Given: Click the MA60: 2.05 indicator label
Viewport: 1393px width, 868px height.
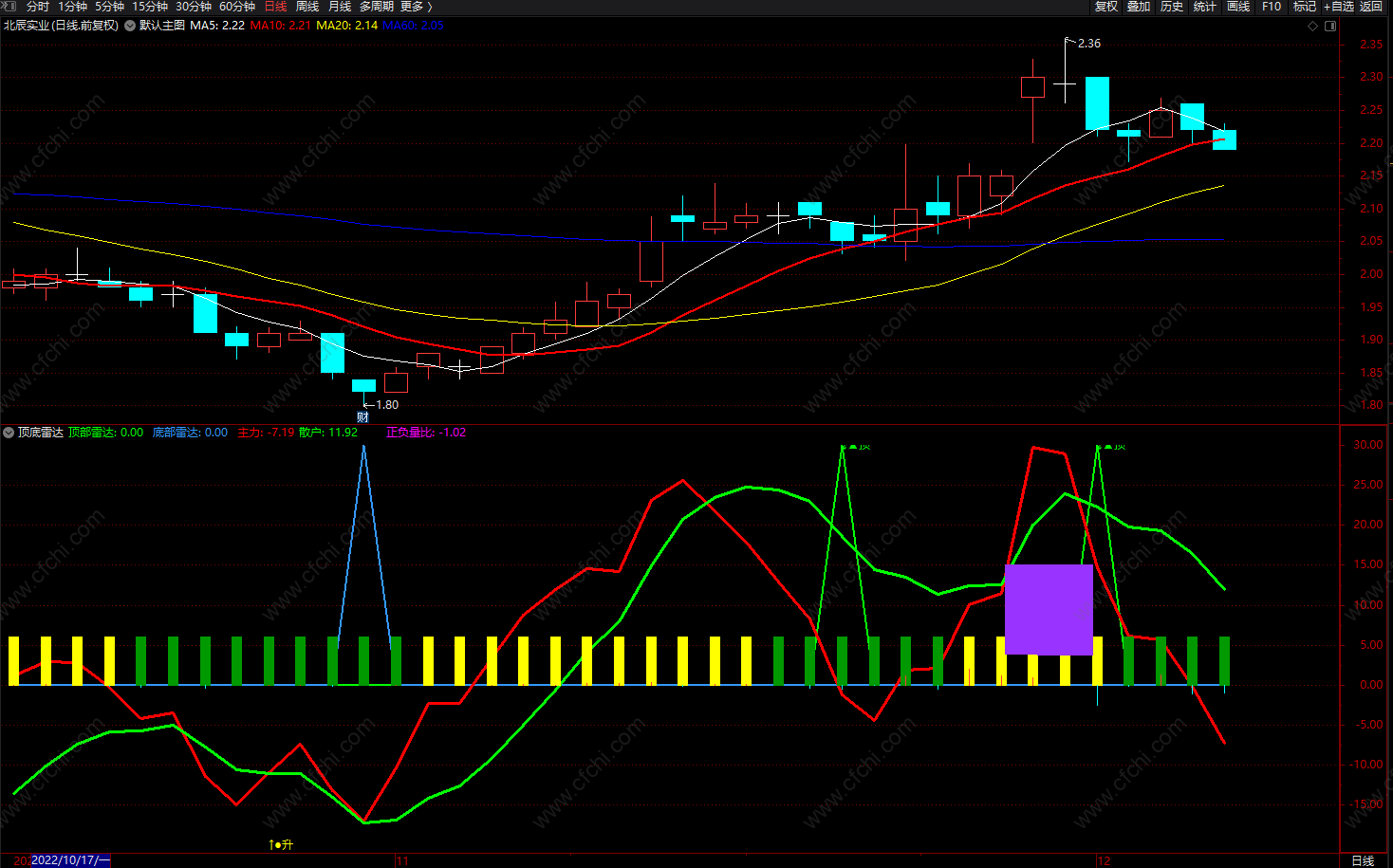Looking at the screenshot, I should 413,26.
